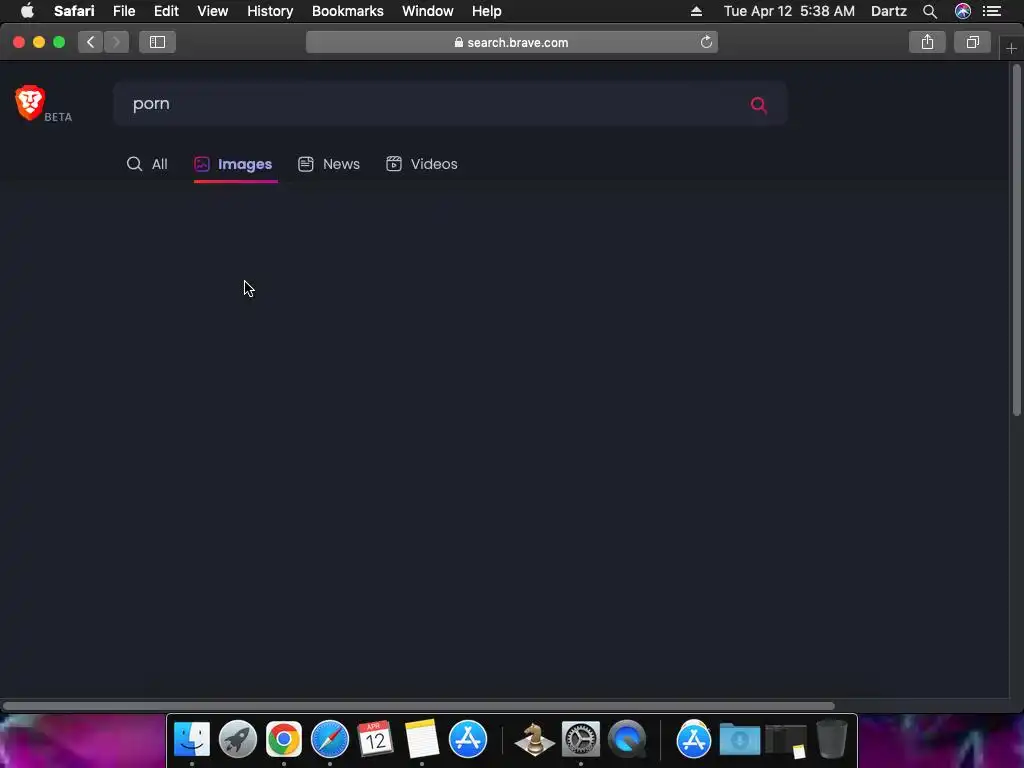Click the date and time in menu bar
This screenshot has height=768, width=1024.
[x=789, y=11]
